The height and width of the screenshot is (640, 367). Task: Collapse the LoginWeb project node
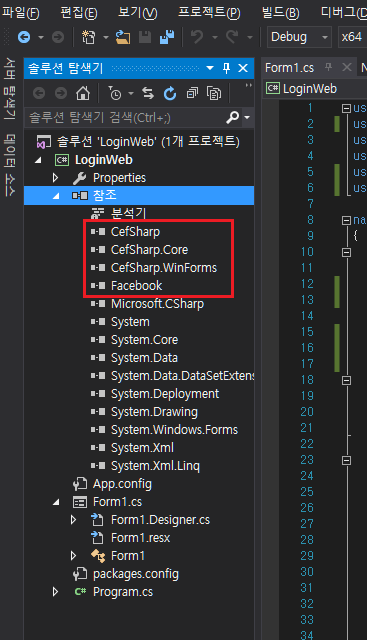click(x=38, y=160)
